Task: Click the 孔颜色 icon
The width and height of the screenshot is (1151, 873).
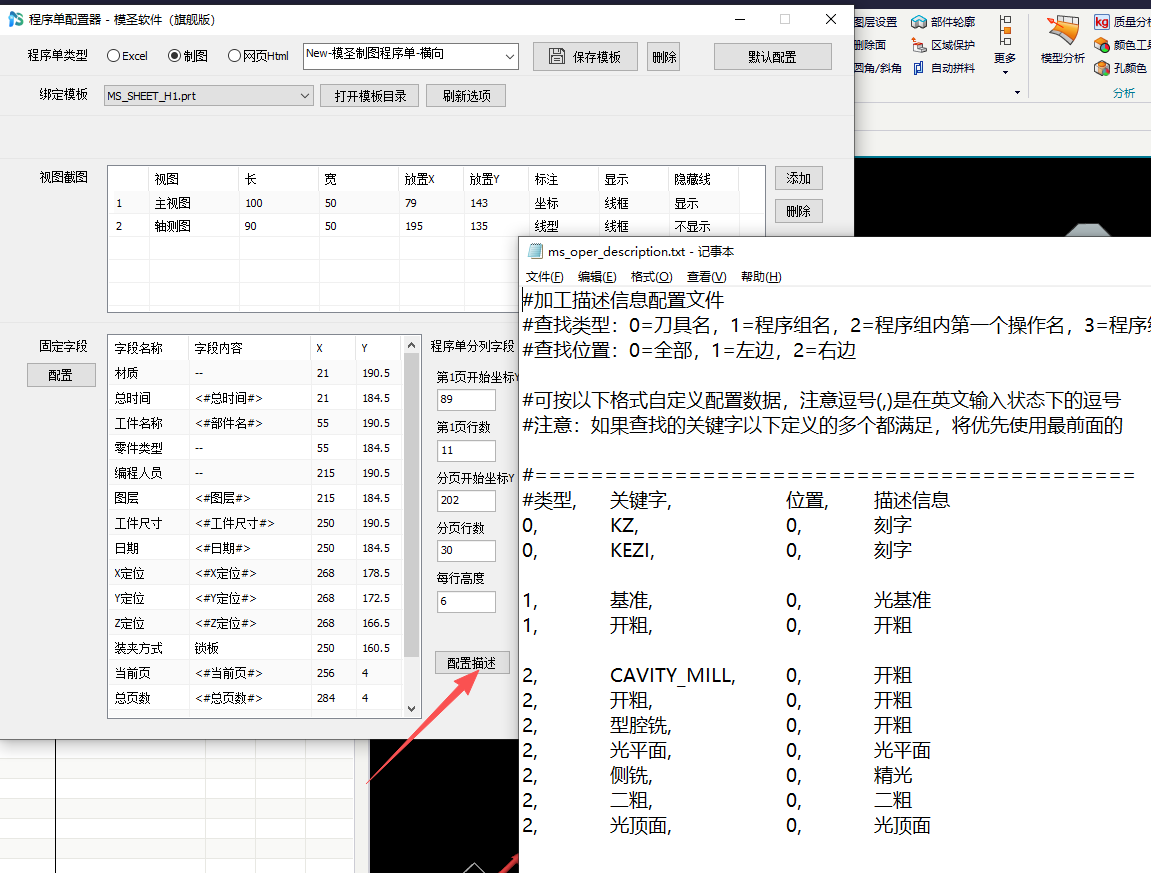Action: pyautogui.click(x=1102, y=68)
